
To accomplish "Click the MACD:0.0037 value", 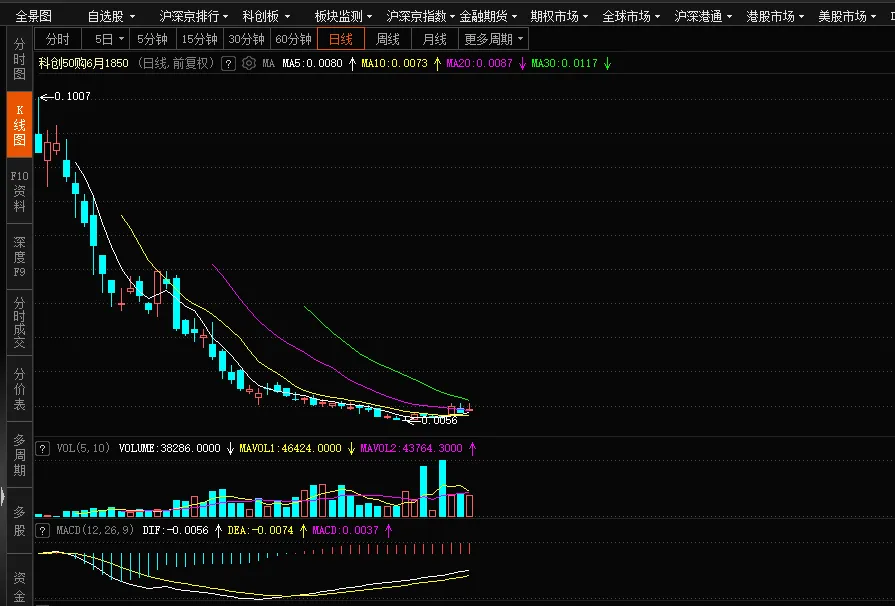I will (x=345, y=530).
